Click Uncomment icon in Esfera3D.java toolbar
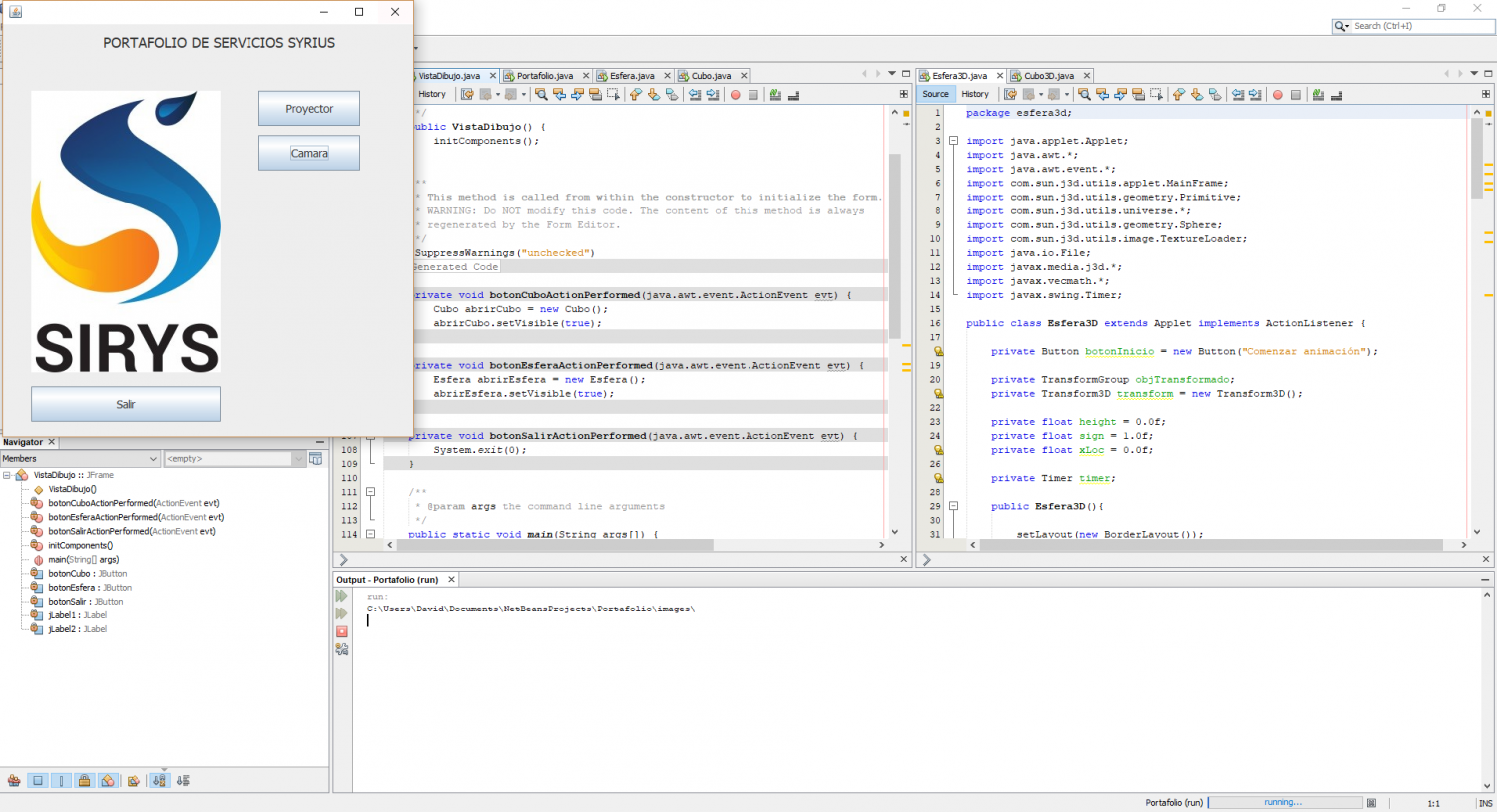 [x=1336, y=94]
